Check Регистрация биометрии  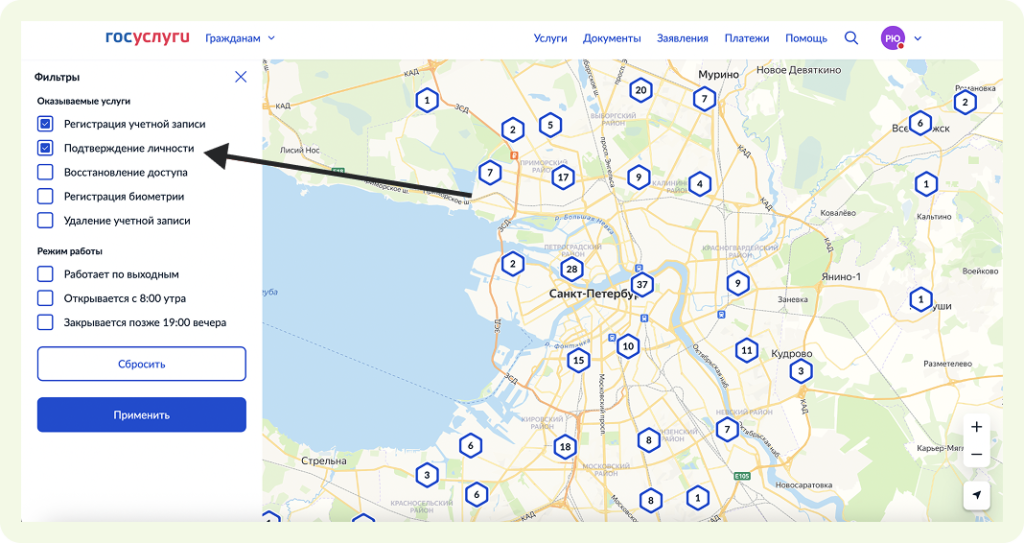point(45,196)
